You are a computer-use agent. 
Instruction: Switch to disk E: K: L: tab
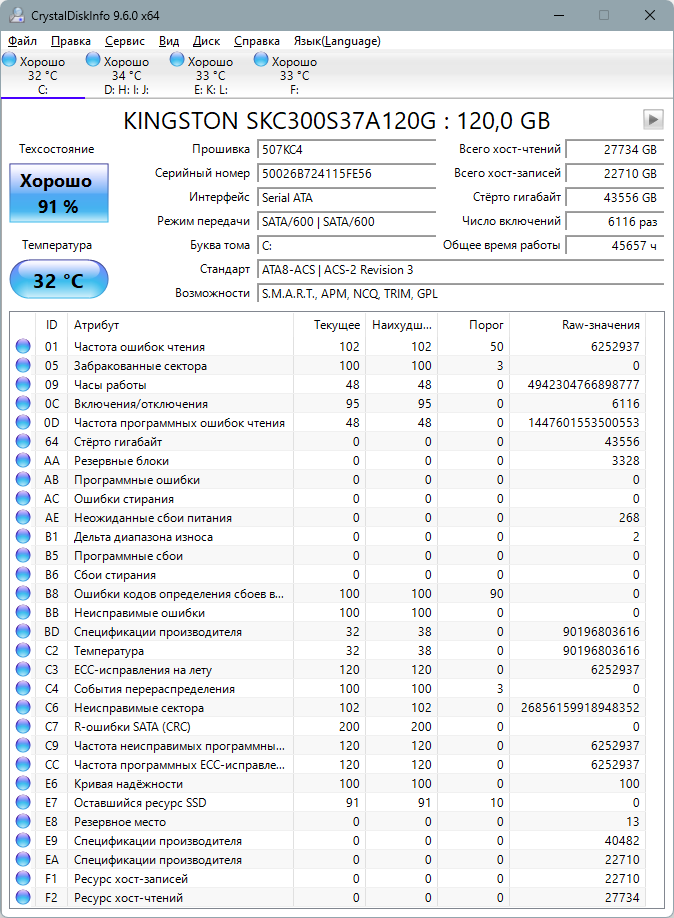[x=210, y=75]
